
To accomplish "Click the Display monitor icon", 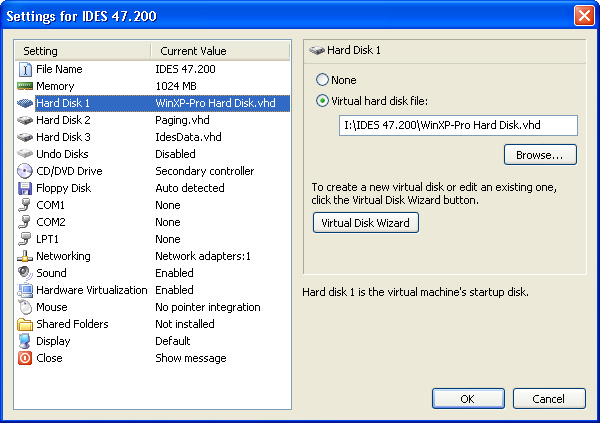I will tap(25, 341).
